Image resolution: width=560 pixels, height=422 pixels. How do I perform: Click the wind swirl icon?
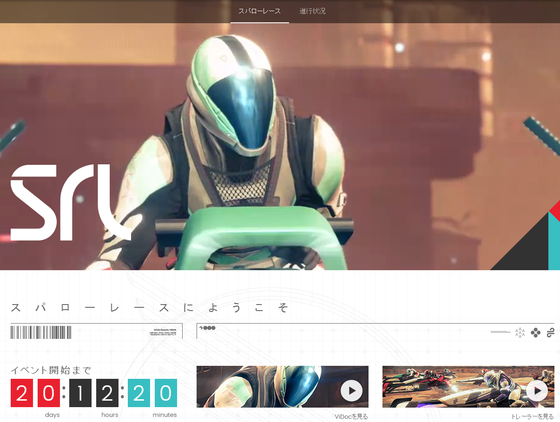[550, 333]
